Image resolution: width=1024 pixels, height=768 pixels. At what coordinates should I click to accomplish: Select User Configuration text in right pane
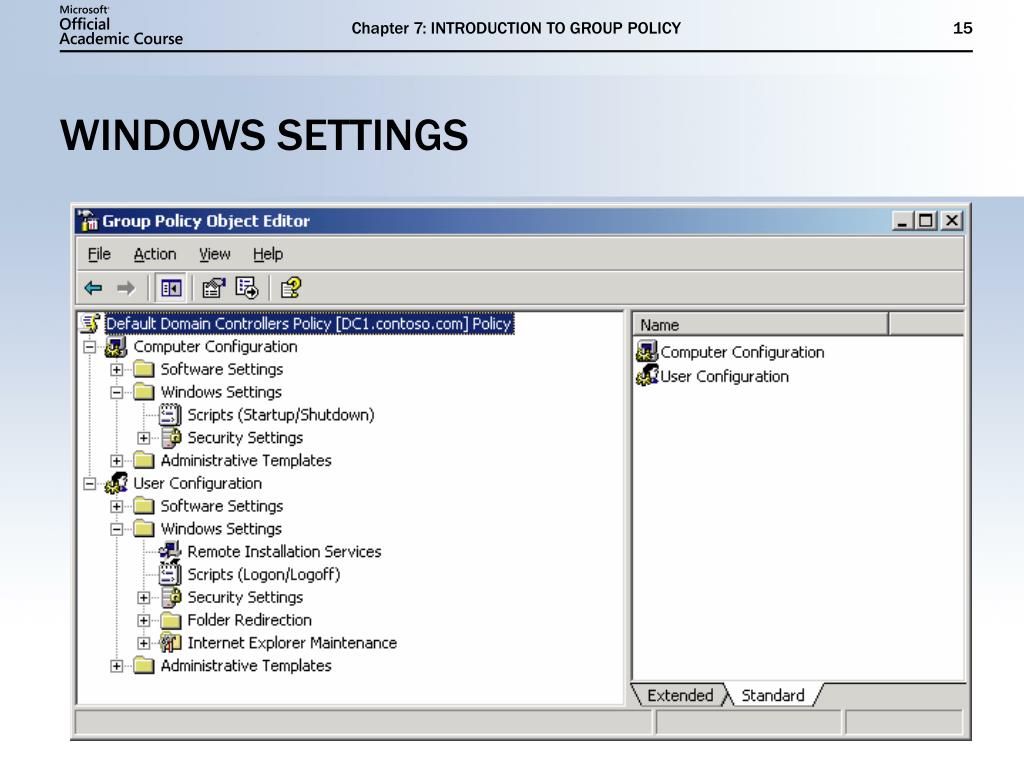click(724, 376)
